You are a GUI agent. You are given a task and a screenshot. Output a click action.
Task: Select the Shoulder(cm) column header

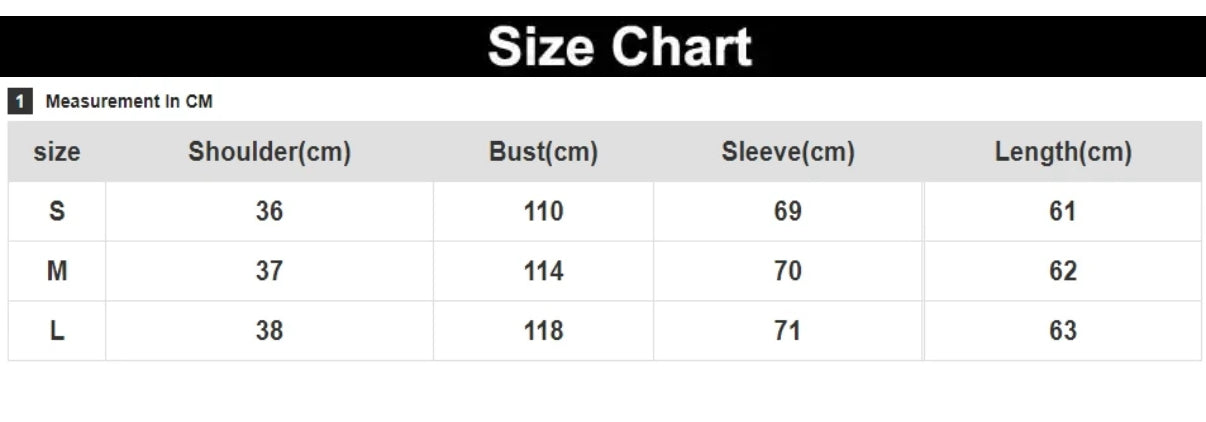[x=269, y=152]
